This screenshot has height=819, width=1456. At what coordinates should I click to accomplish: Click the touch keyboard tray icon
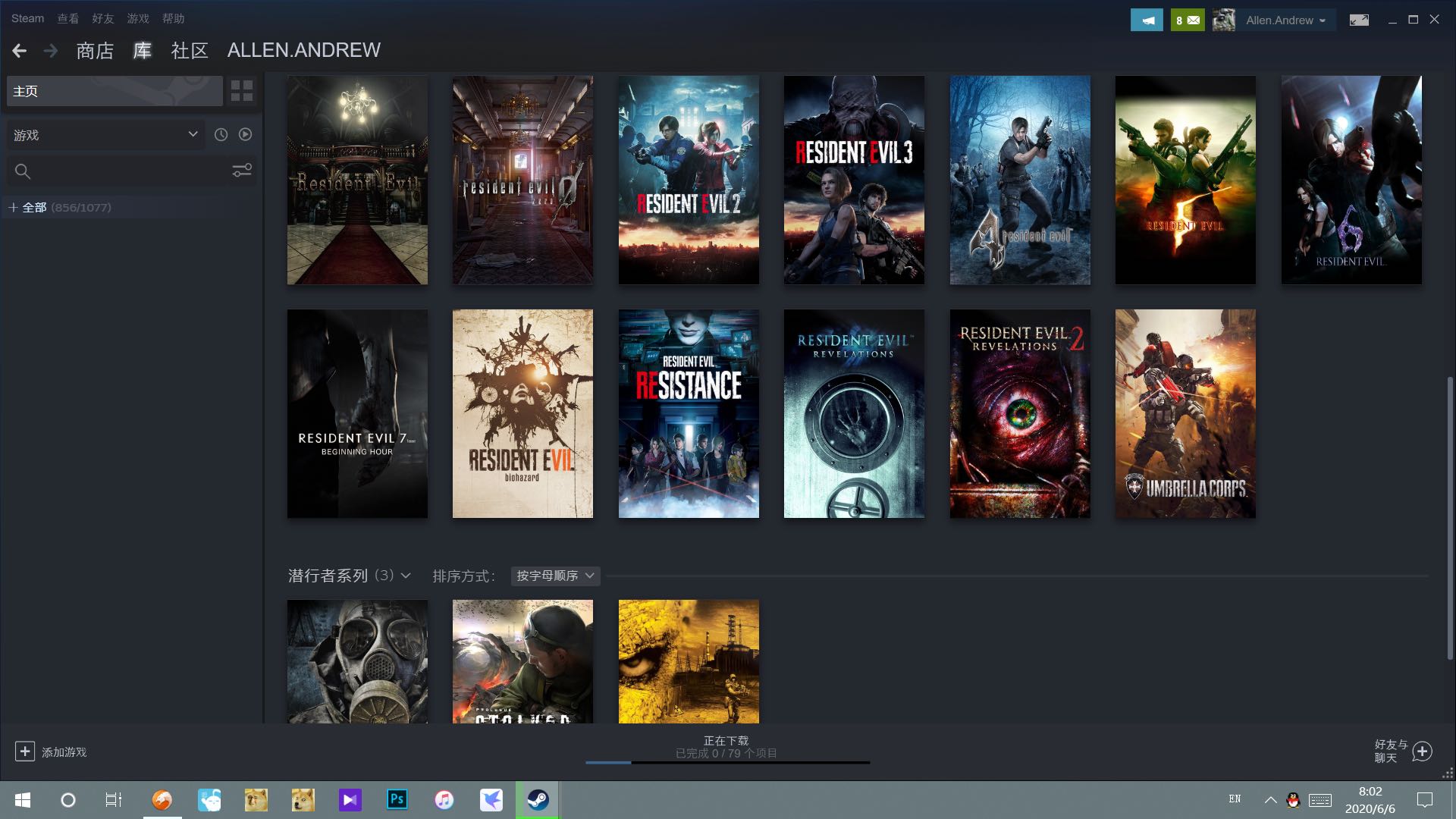pos(1320,800)
